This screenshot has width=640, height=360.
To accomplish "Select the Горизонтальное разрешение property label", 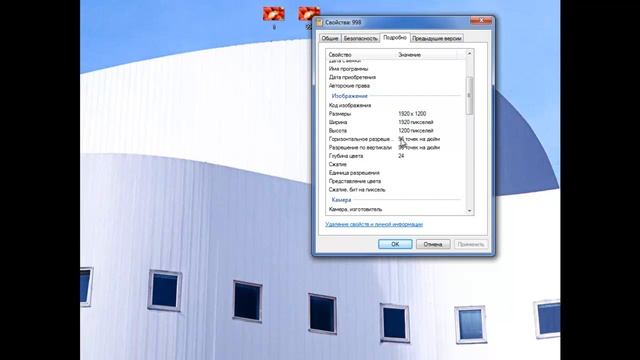I will (361, 139).
